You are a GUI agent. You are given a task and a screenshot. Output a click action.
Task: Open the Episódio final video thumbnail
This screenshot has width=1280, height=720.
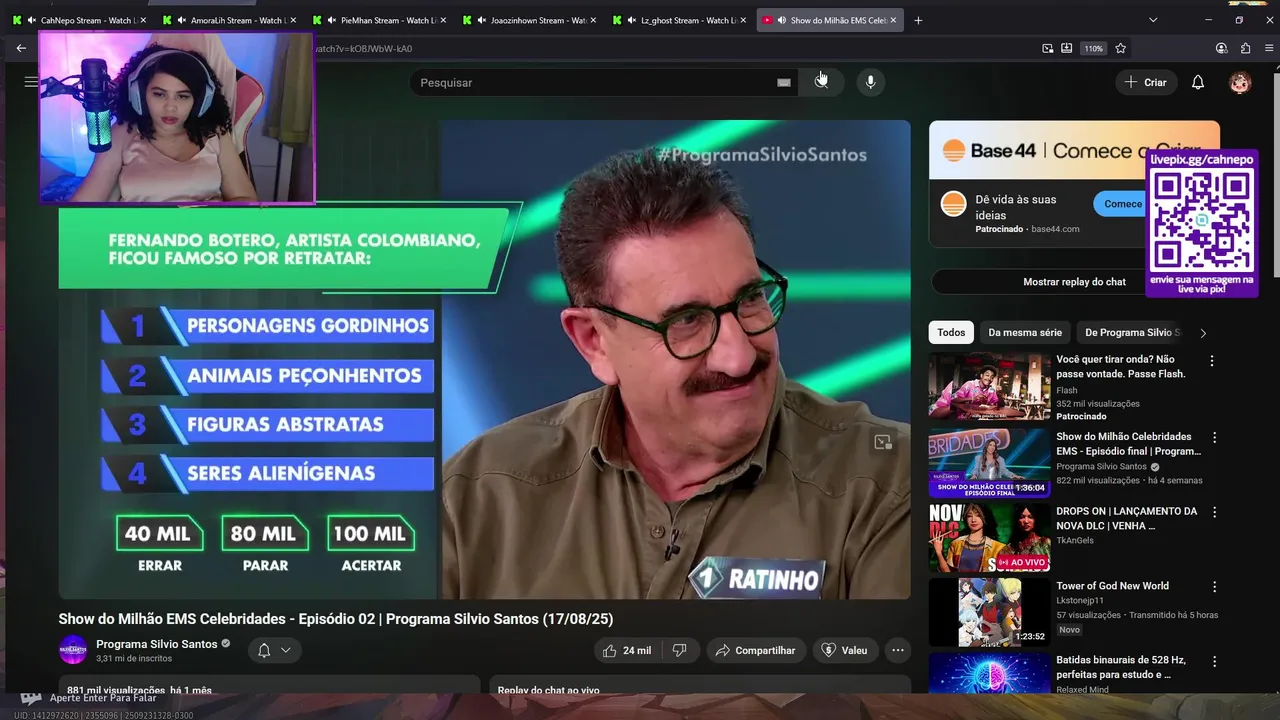989,463
